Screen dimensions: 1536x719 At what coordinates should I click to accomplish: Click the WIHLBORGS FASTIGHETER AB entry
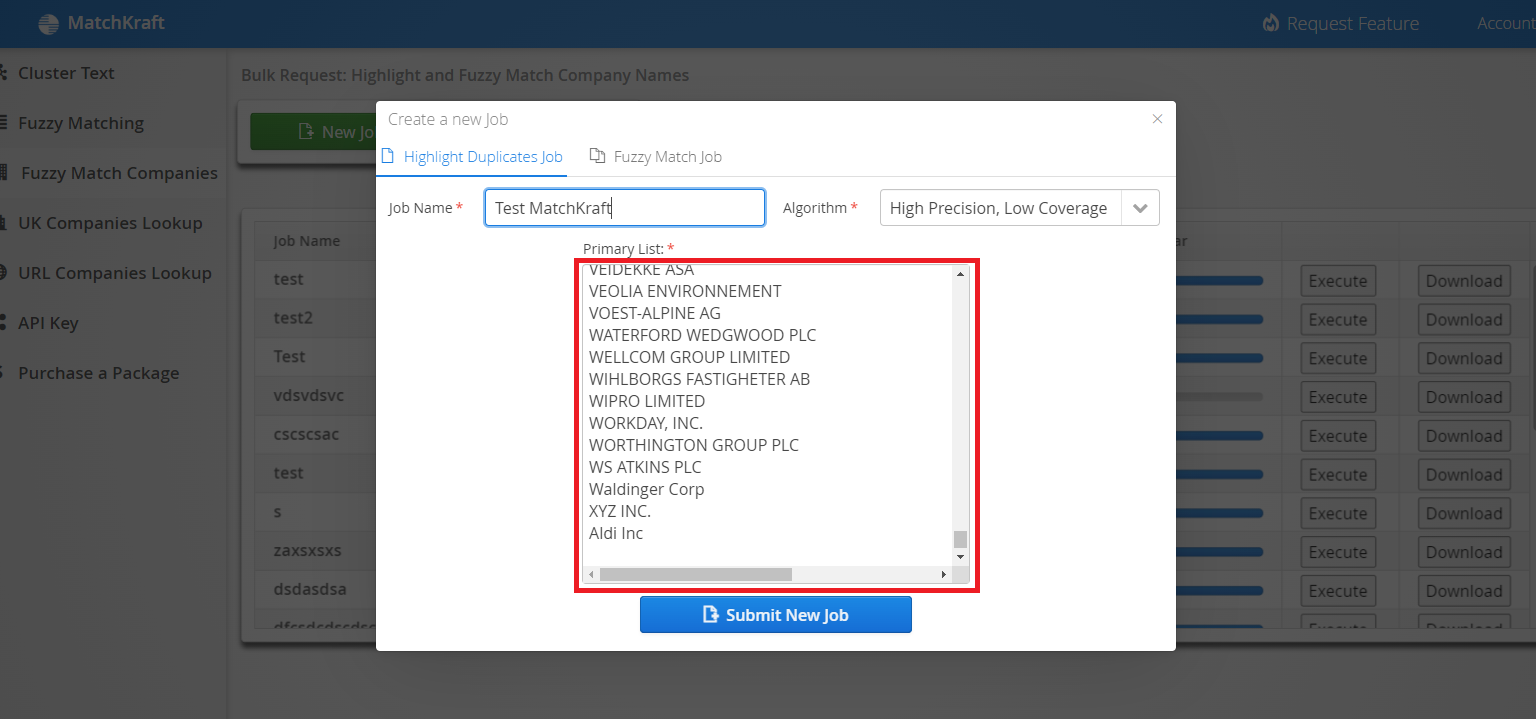point(699,379)
